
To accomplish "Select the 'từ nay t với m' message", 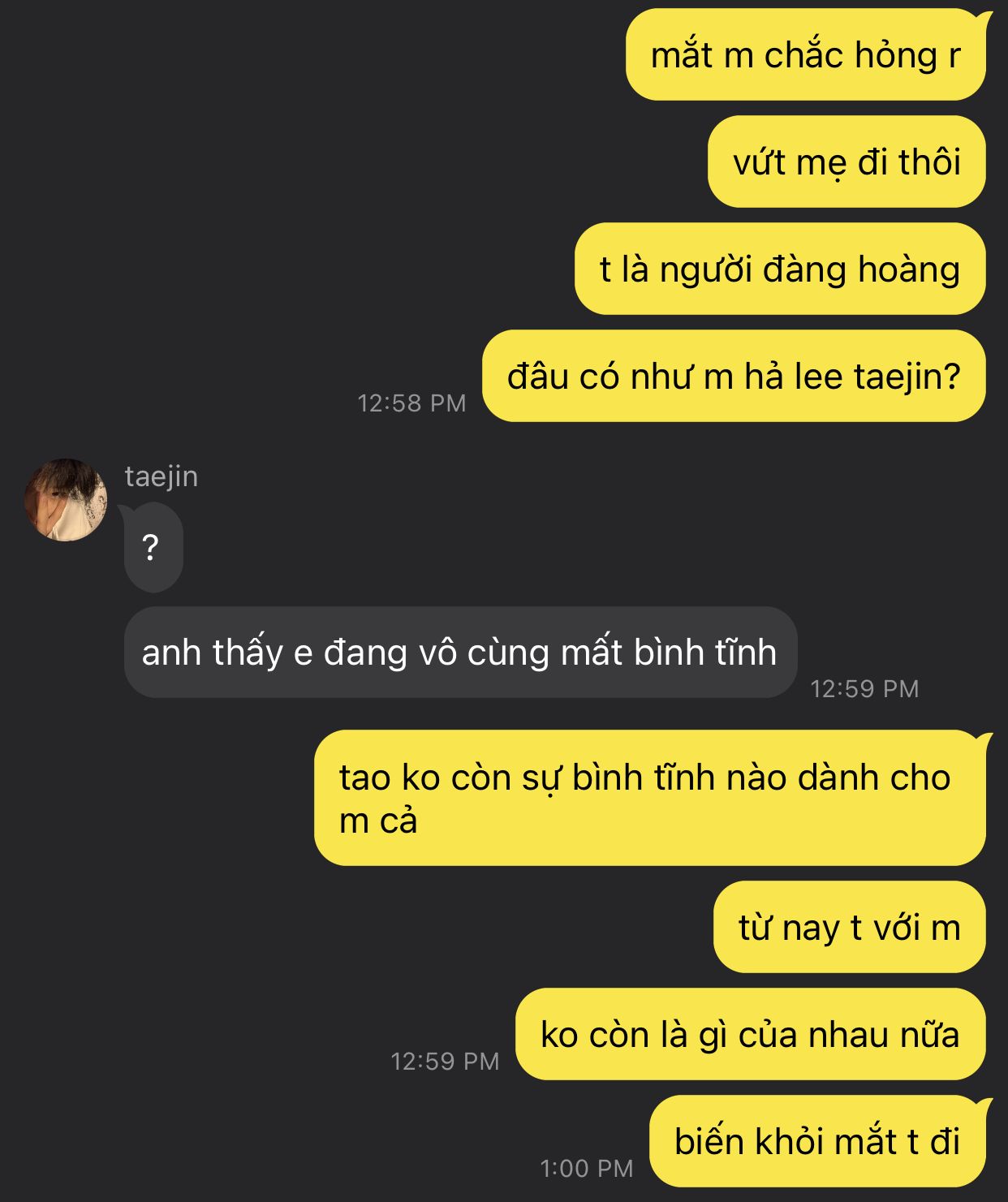I will 850,927.
